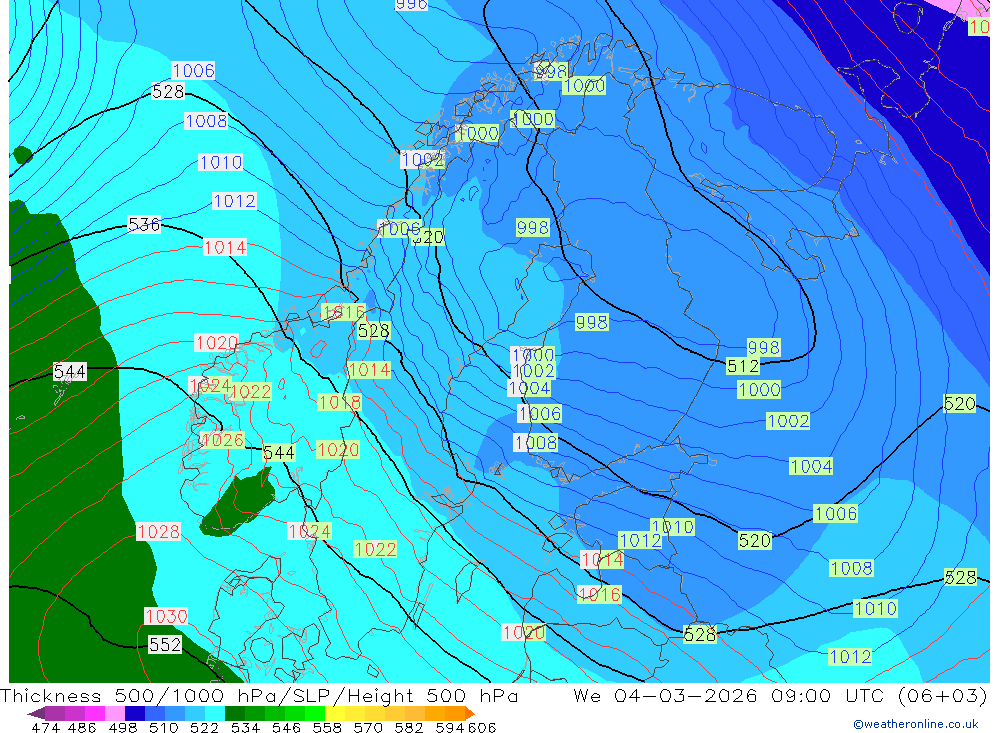This screenshot has width=1000, height=733.
Task: Open the weatheronline.co.uk copyright link
Action: pos(915,724)
